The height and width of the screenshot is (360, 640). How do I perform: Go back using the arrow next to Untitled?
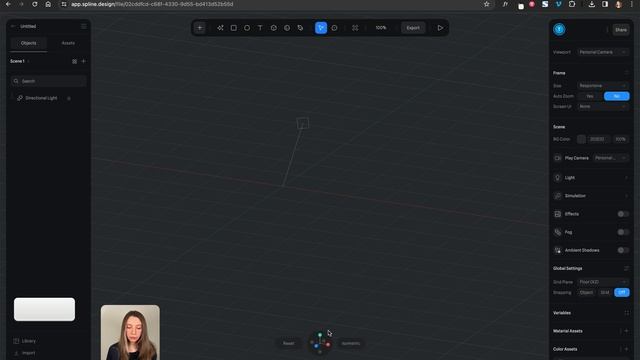click(x=13, y=26)
